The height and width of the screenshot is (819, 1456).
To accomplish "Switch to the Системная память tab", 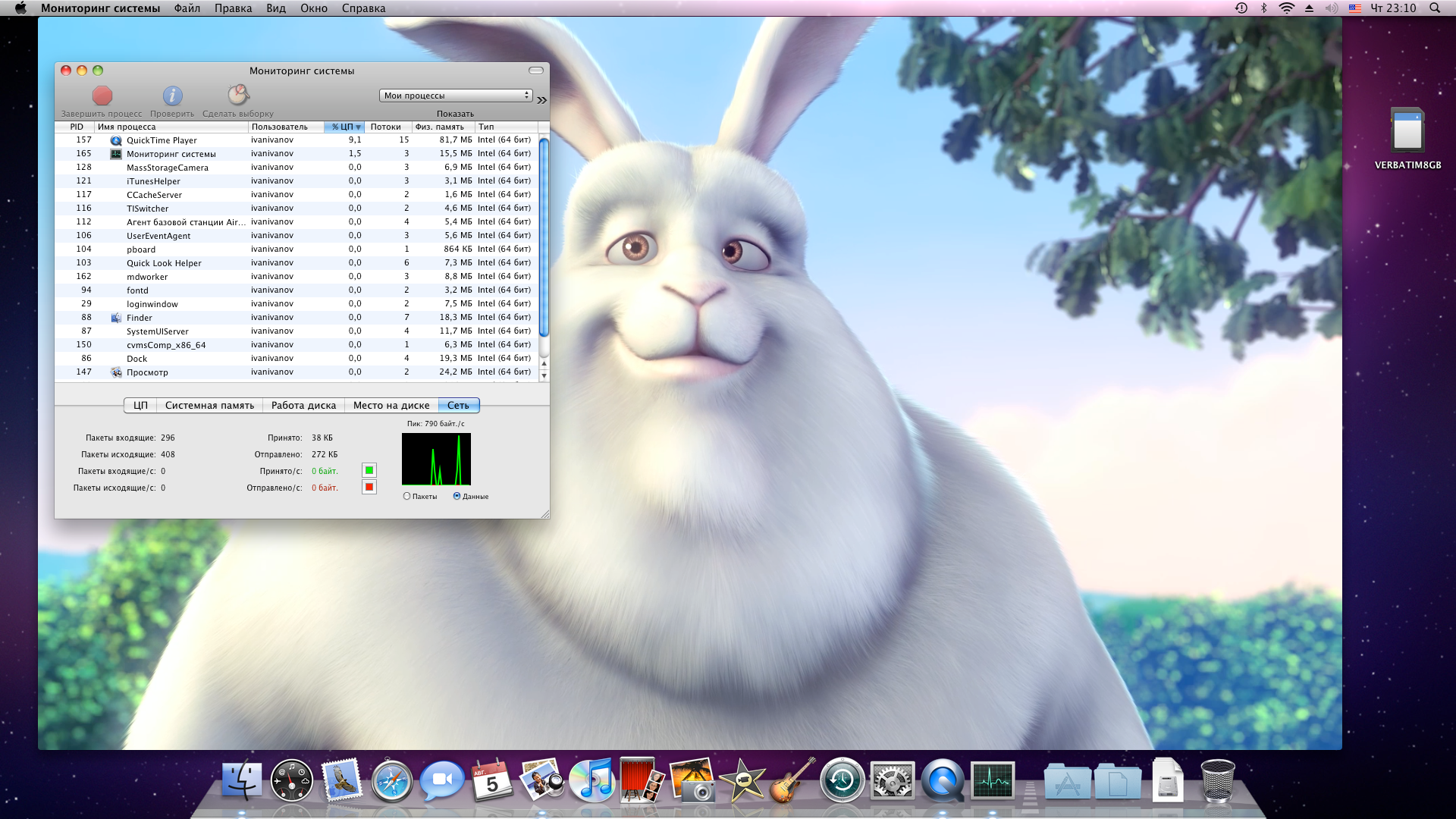I will pyautogui.click(x=209, y=406).
